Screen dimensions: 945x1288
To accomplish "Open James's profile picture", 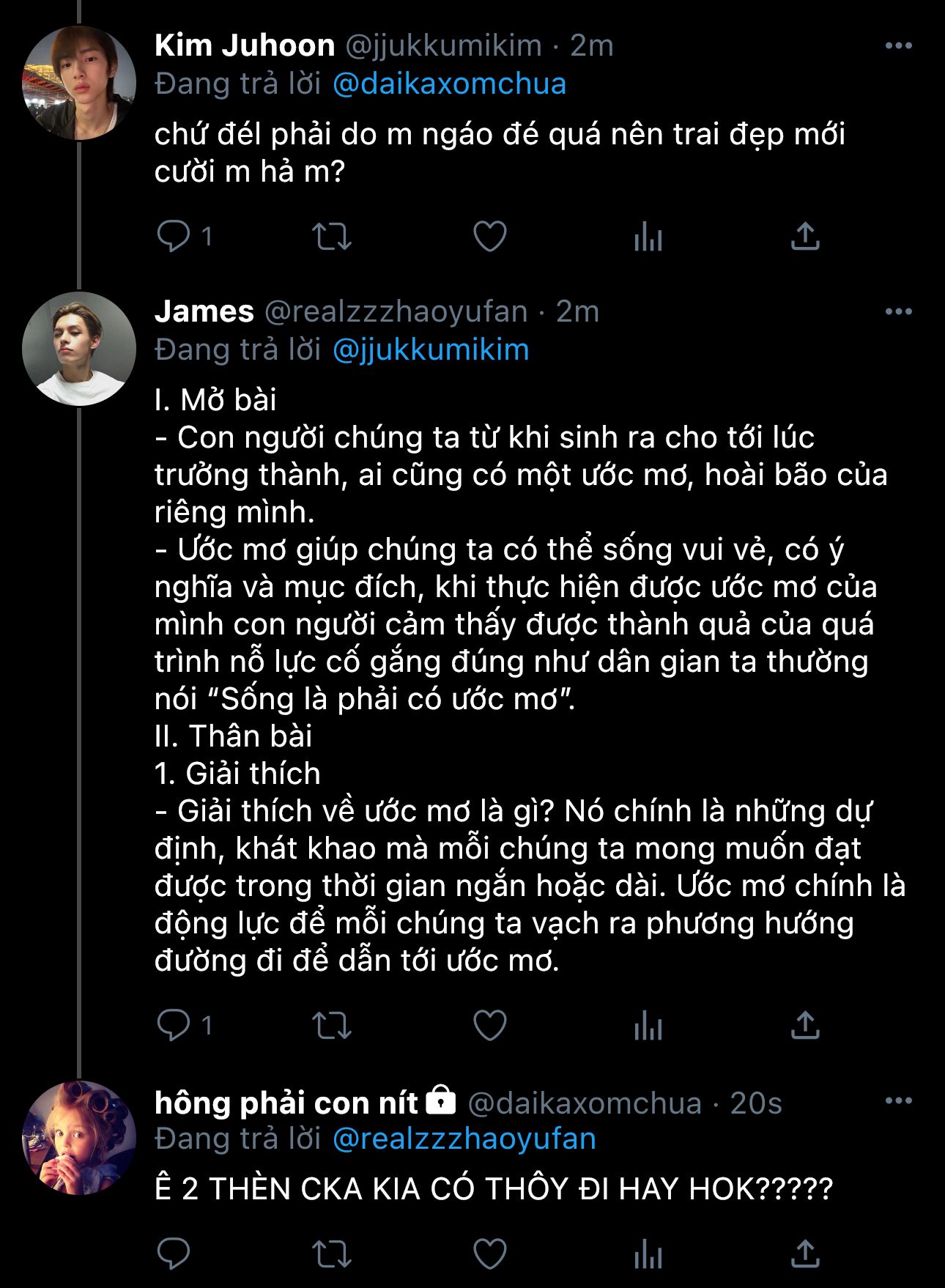I will point(79,349).
